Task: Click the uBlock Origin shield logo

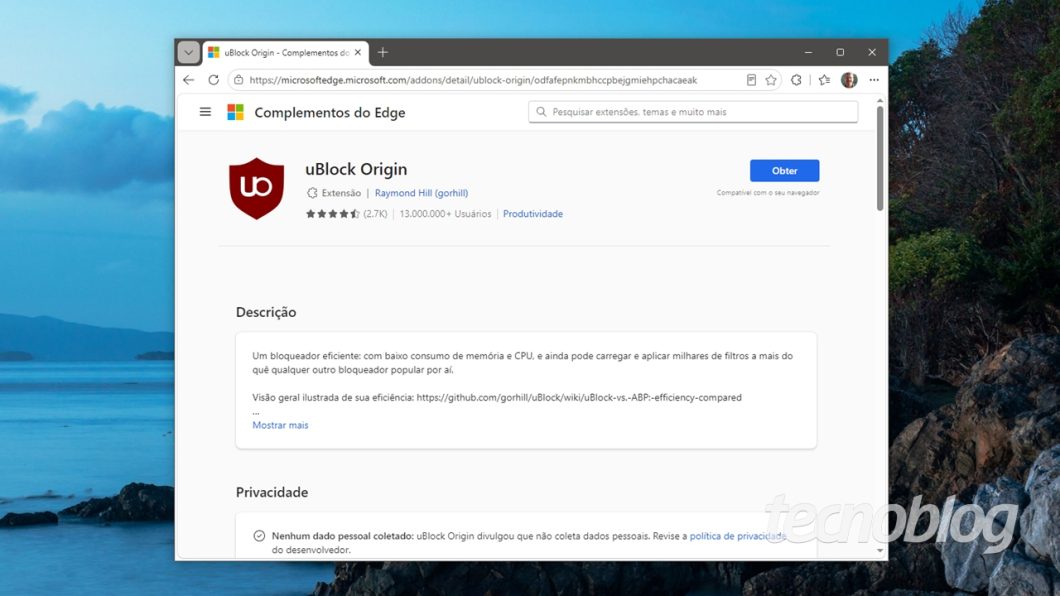Action: [256, 189]
